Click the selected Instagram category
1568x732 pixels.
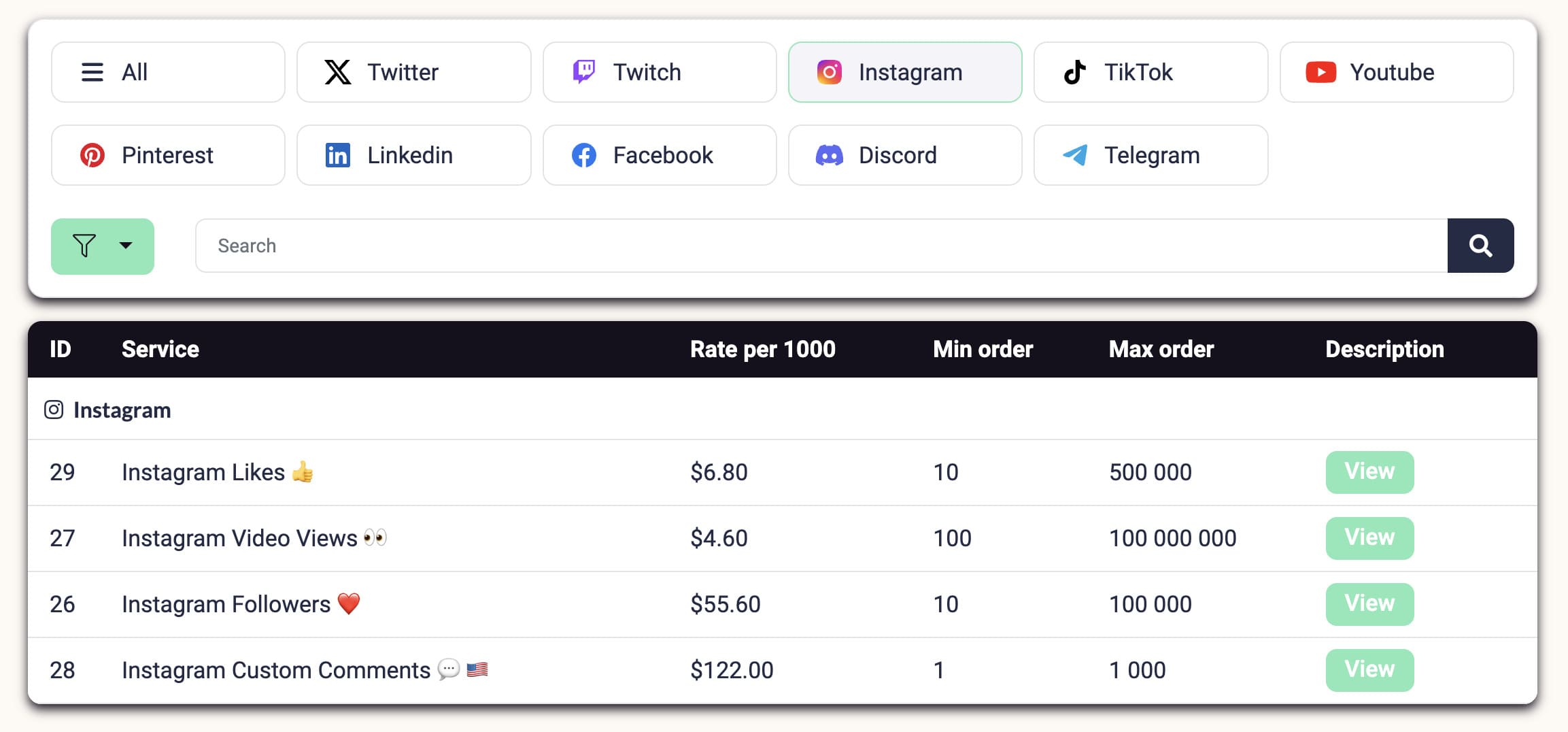tap(904, 72)
